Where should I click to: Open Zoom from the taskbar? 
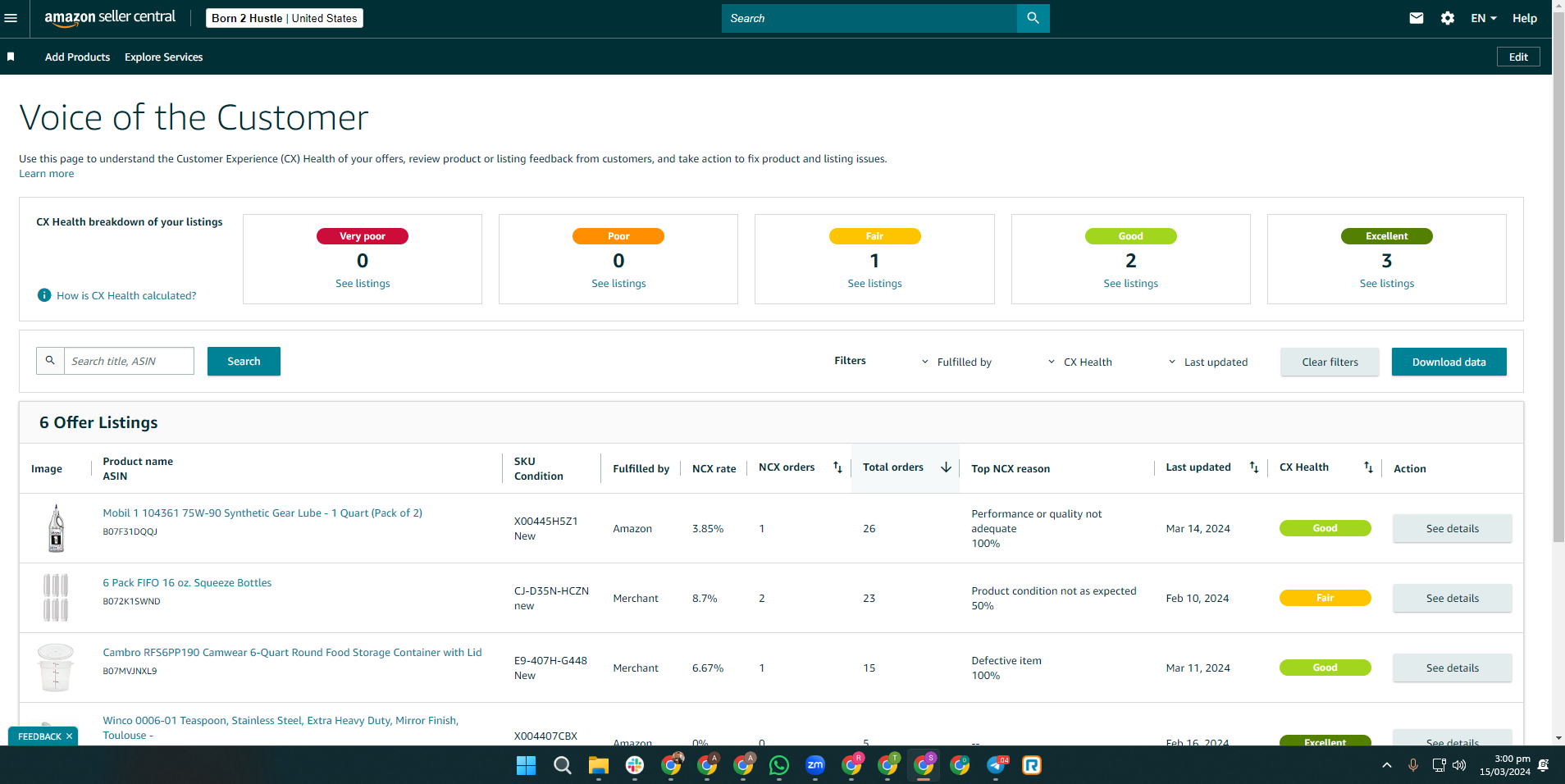(x=814, y=766)
